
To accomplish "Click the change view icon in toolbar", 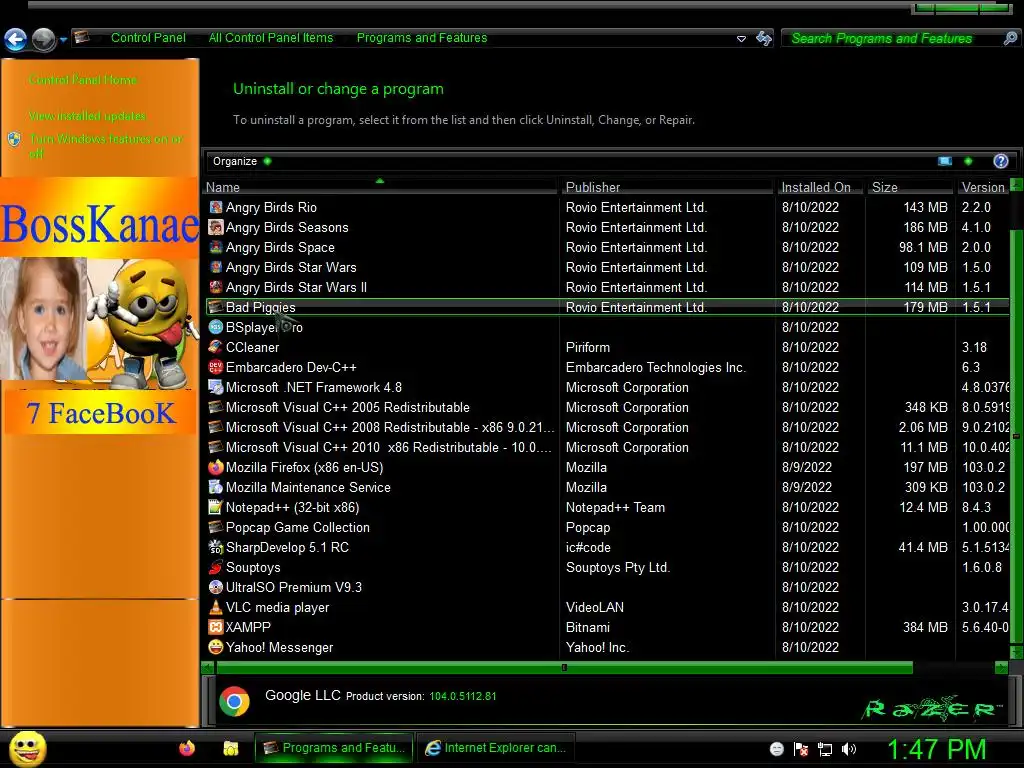I will pyautogui.click(x=944, y=161).
